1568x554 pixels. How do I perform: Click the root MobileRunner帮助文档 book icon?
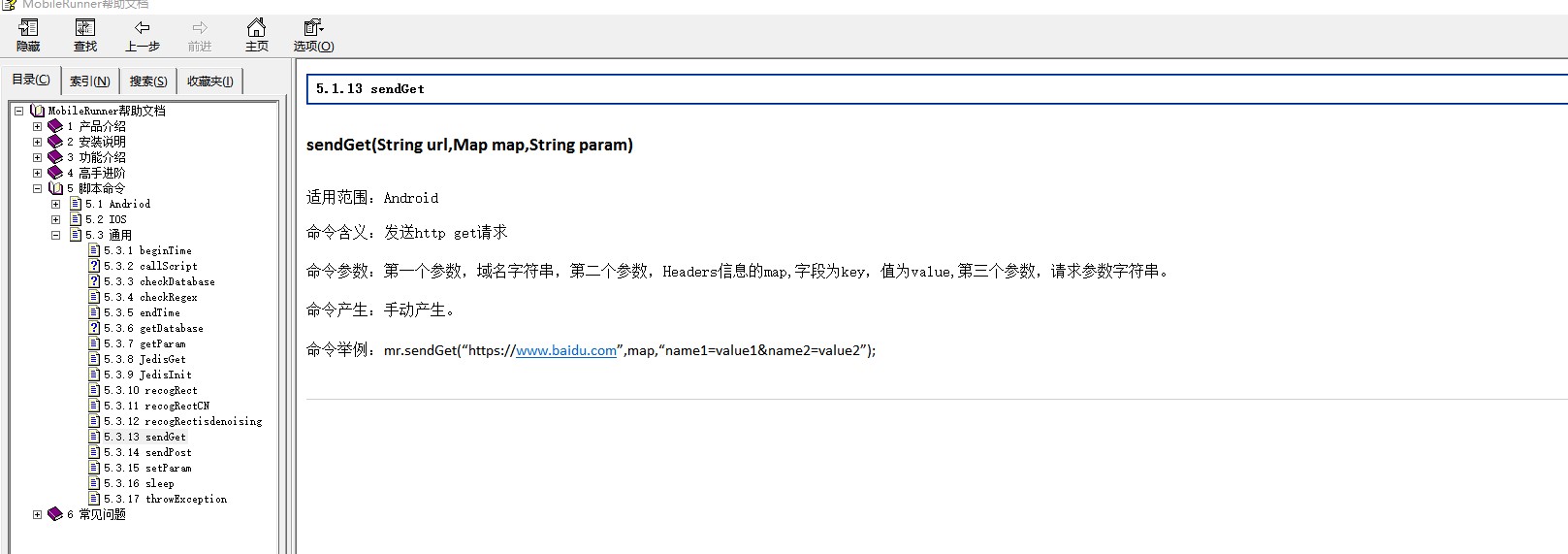(37, 111)
